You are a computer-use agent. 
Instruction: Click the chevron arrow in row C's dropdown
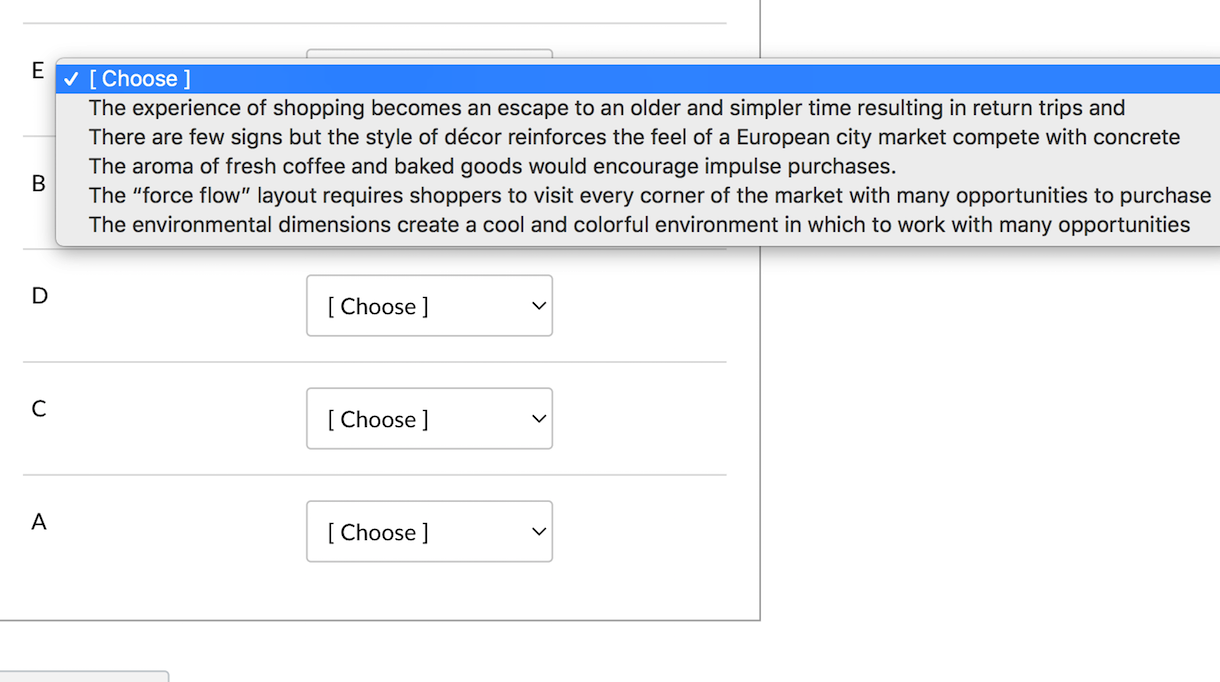click(x=537, y=419)
